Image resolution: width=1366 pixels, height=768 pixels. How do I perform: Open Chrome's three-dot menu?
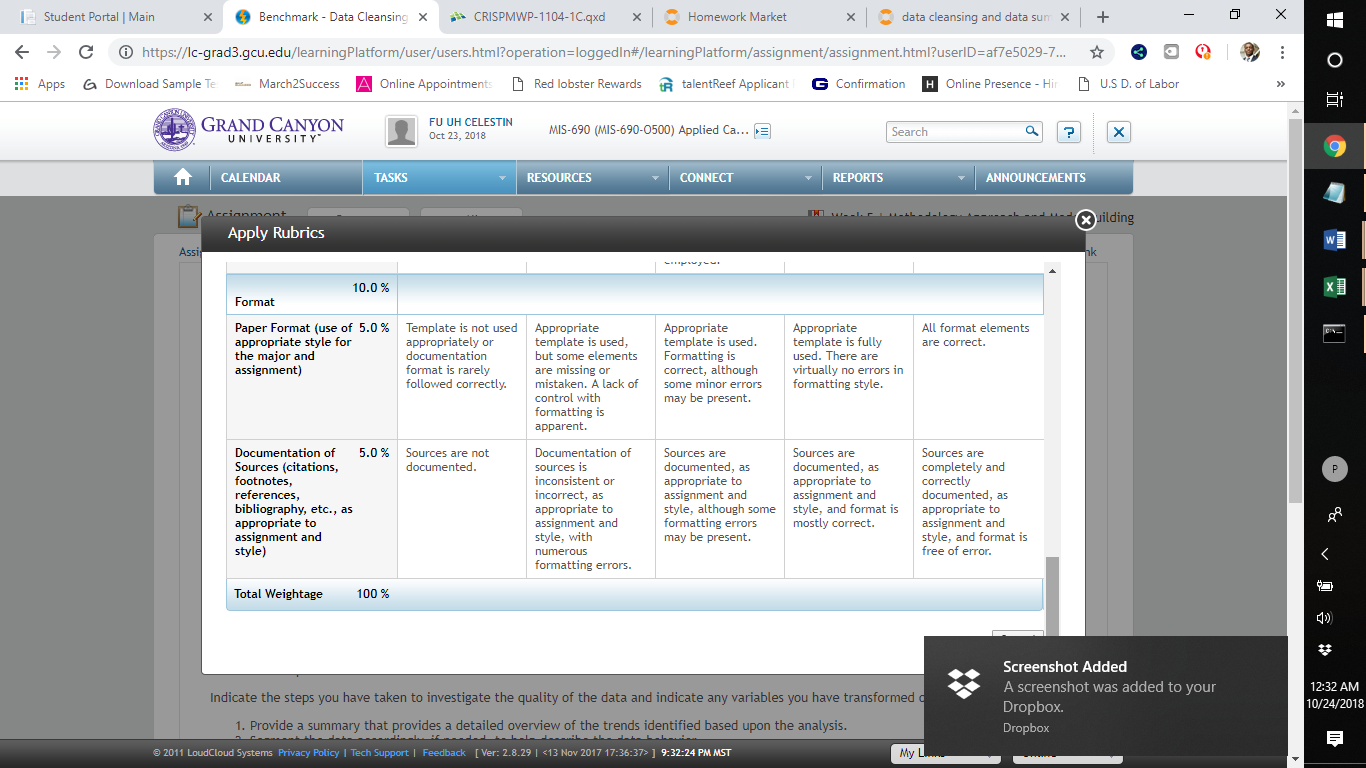pyautogui.click(x=1283, y=52)
